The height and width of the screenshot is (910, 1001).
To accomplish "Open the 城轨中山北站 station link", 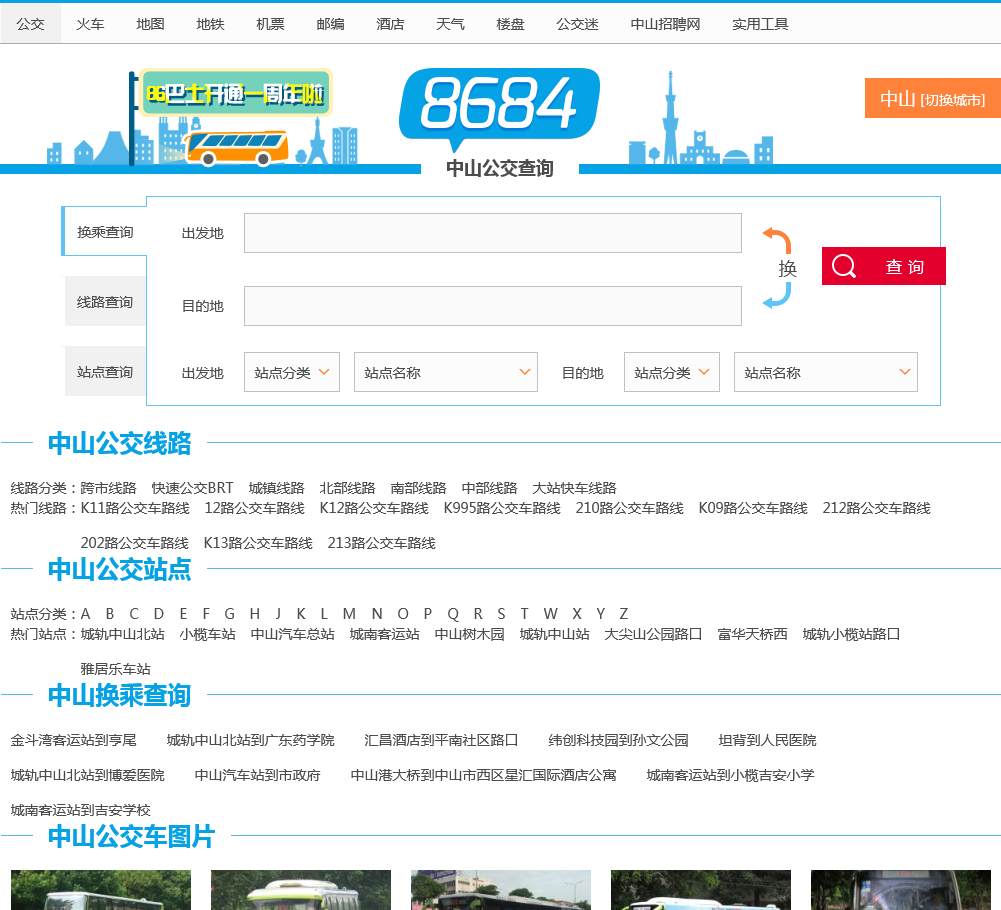I will pos(123,634).
